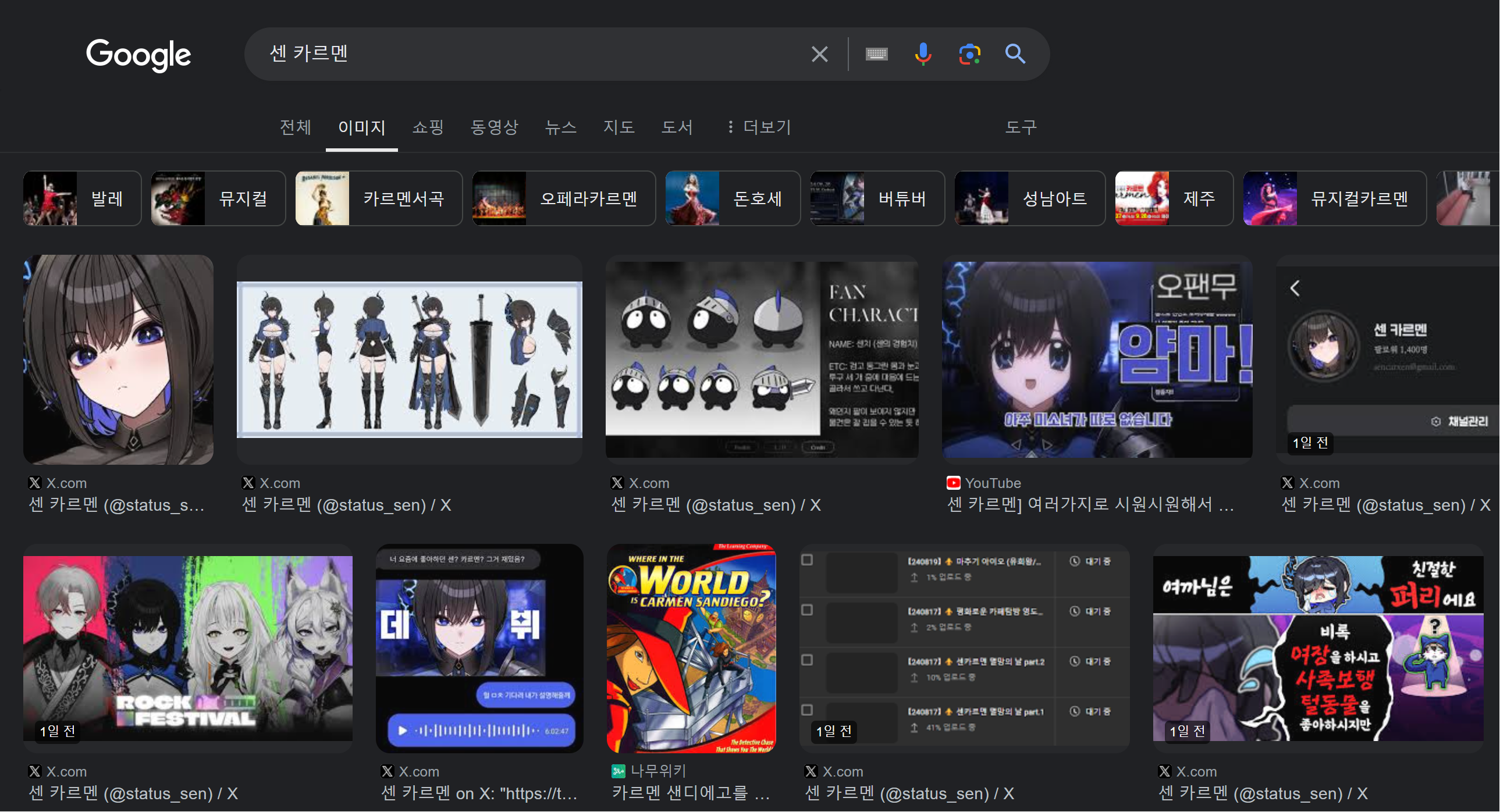Select the 이미지 tab
The height and width of the screenshot is (812, 1500).
(361, 127)
